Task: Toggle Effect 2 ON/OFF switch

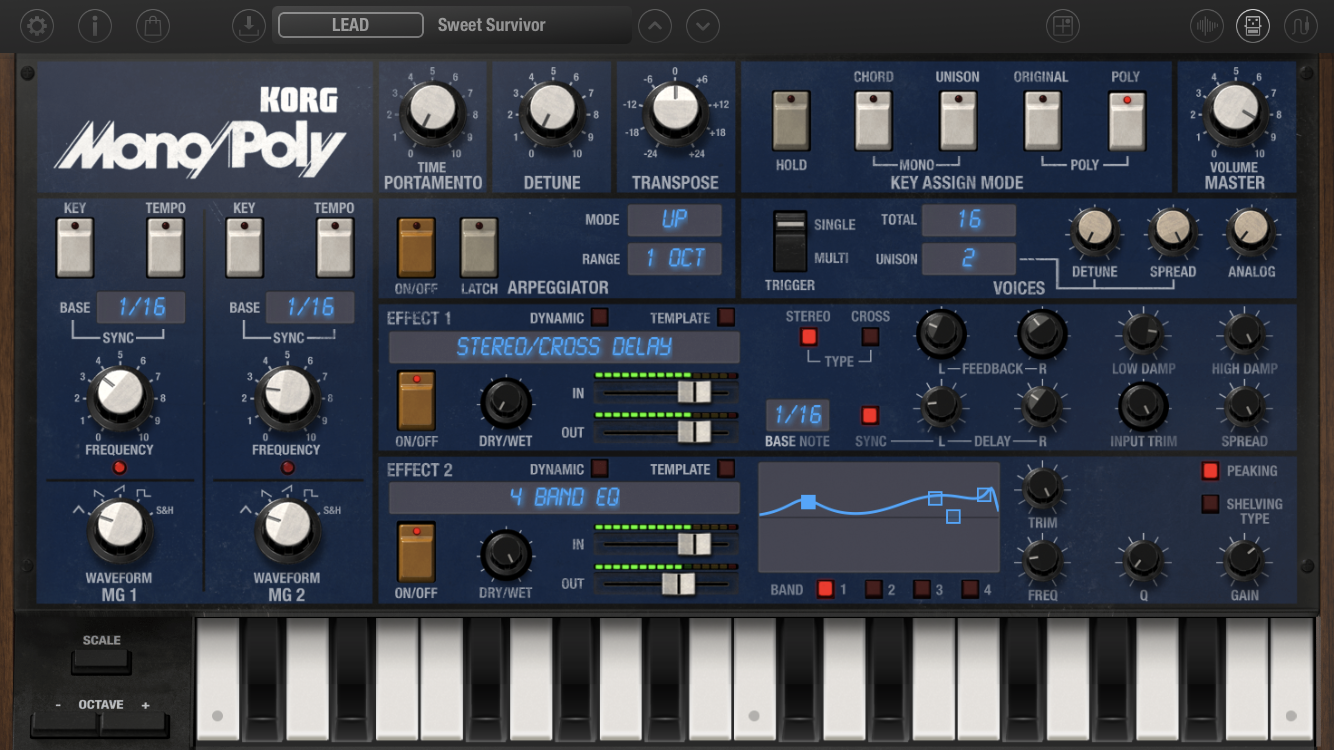Action: tap(416, 551)
